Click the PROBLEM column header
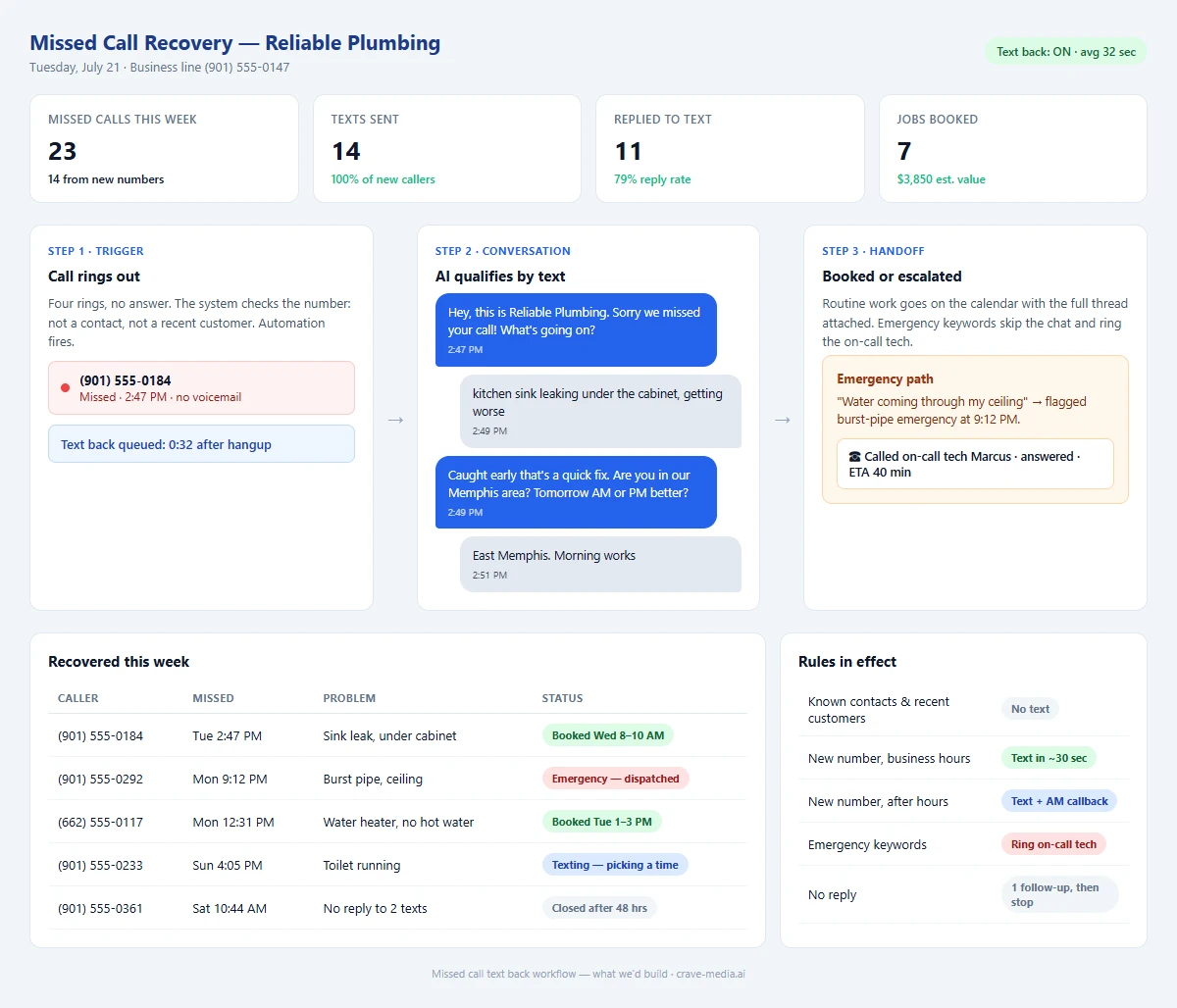The image size is (1177, 1008). tap(349, 698)
